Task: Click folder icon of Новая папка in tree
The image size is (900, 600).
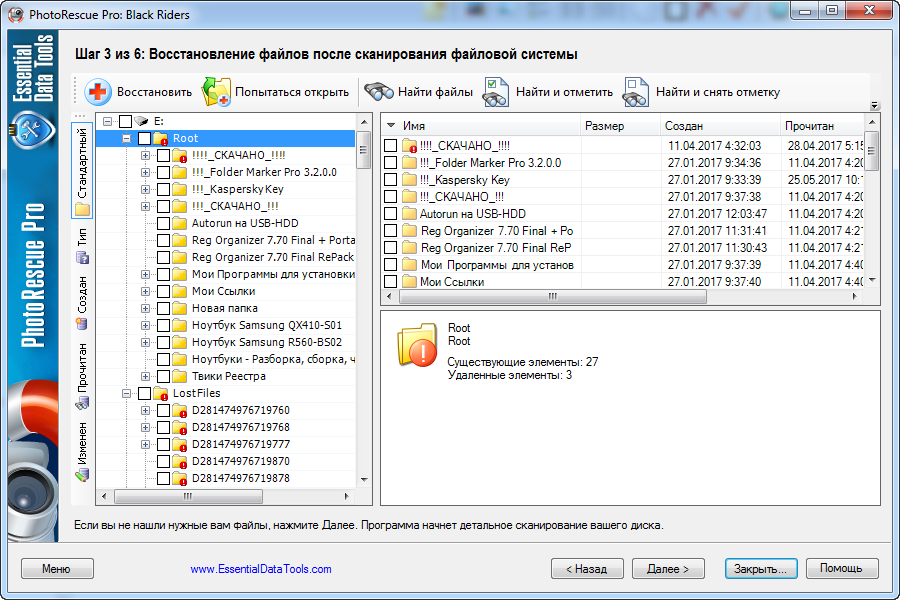Action: point(180,308)
